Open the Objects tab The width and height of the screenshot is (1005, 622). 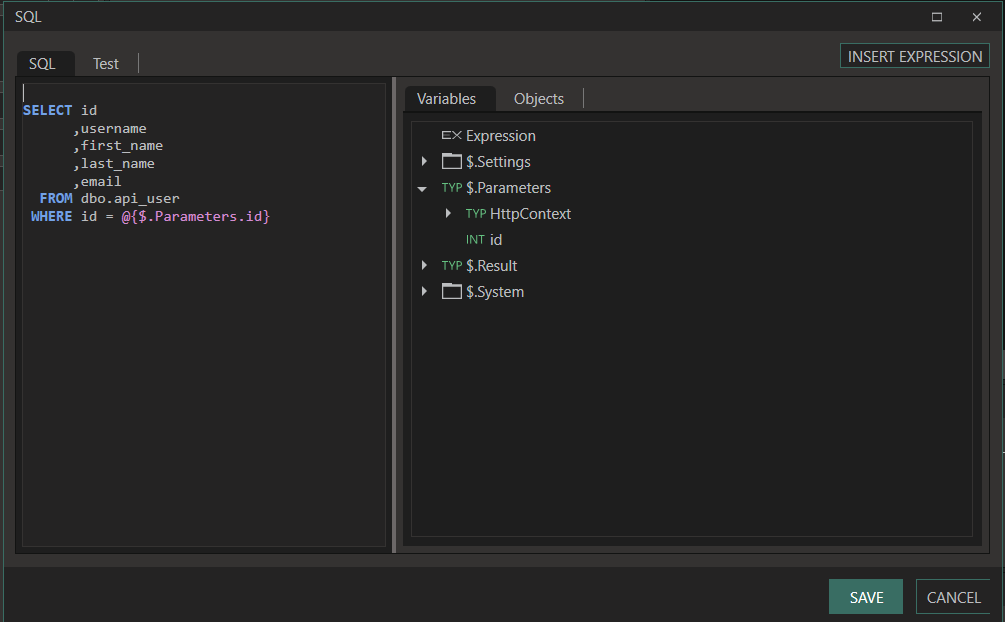tap(539, 99)
